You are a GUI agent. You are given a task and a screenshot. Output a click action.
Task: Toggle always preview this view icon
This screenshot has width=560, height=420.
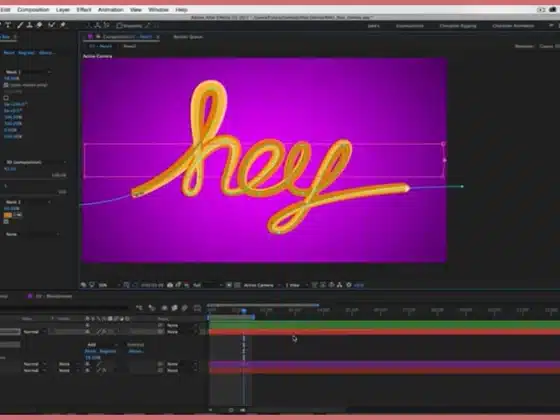[83, 285]
